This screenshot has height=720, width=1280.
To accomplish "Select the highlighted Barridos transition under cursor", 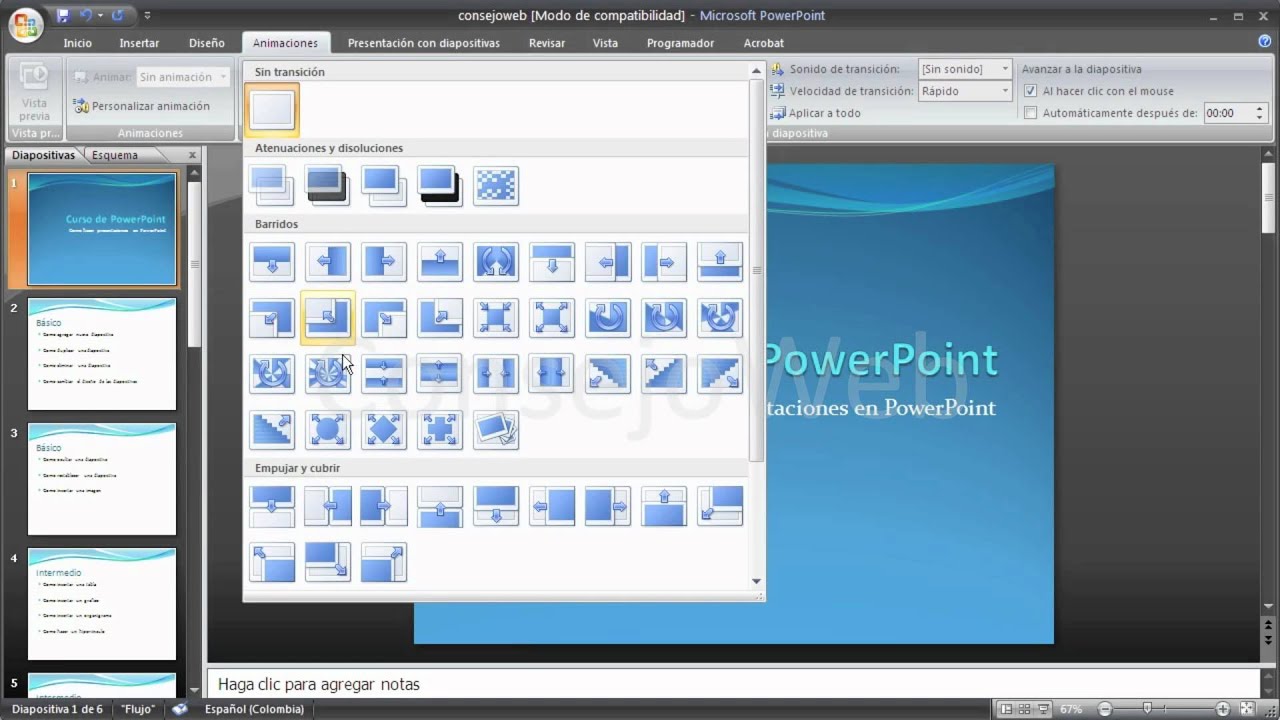I will click(328, 318).
